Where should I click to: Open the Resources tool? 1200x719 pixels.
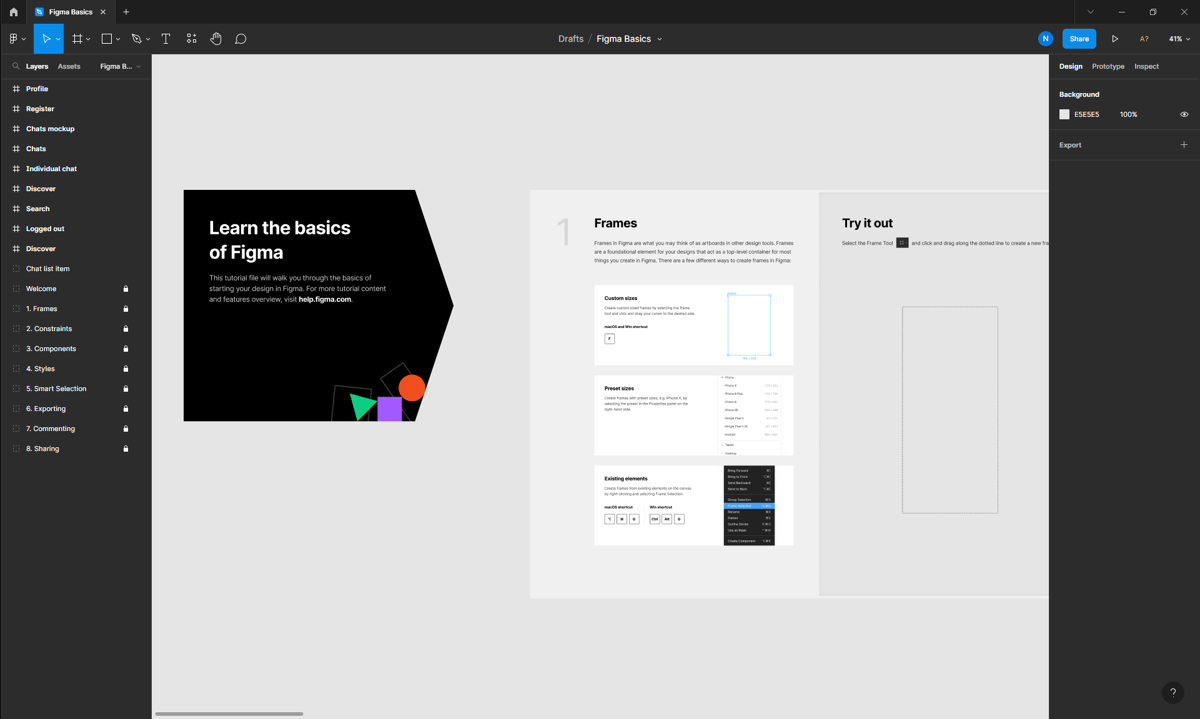[x=191, y=39]
